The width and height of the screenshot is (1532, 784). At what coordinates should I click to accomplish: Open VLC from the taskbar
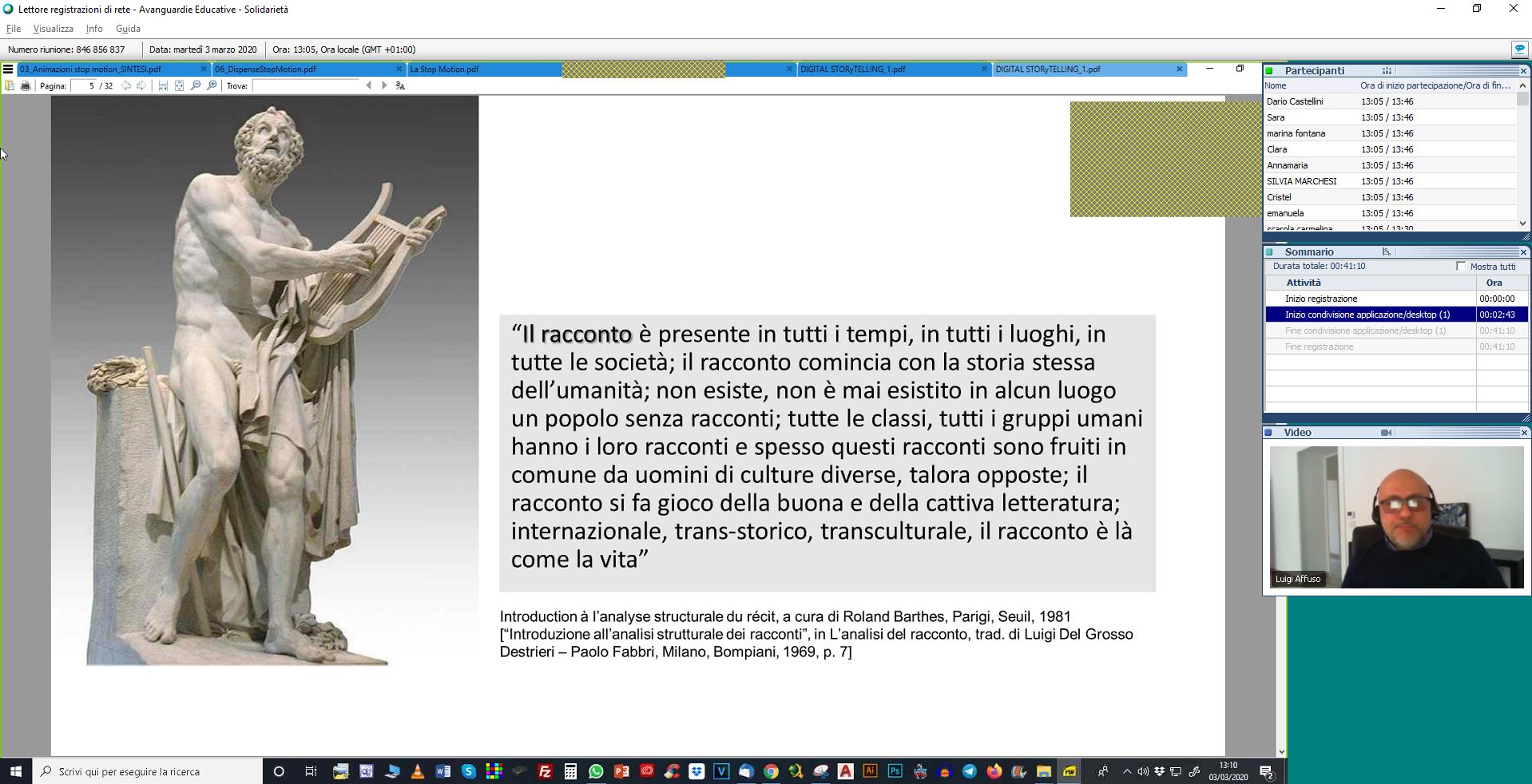click(x=417, y=771)
